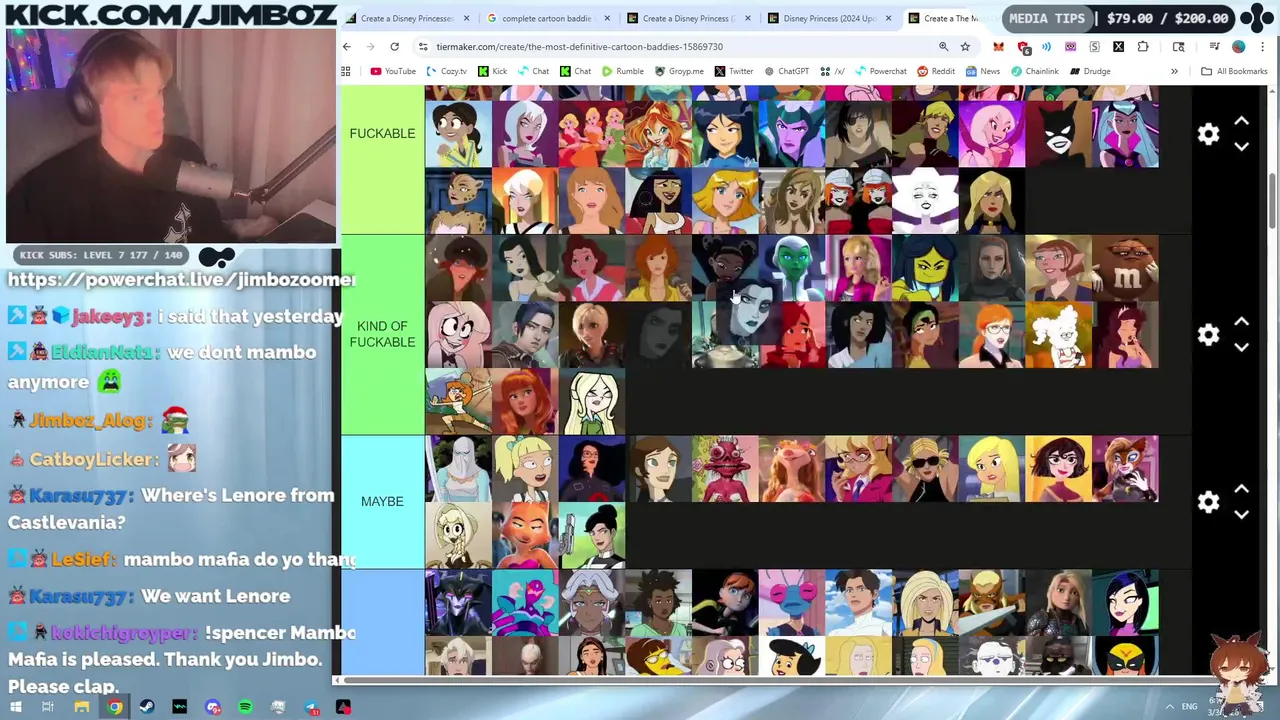This screenshot has width=1280, height=720.
Task: Select the brown 'm' M&M character thumbnail
Action: click(x=1126, y=268)
